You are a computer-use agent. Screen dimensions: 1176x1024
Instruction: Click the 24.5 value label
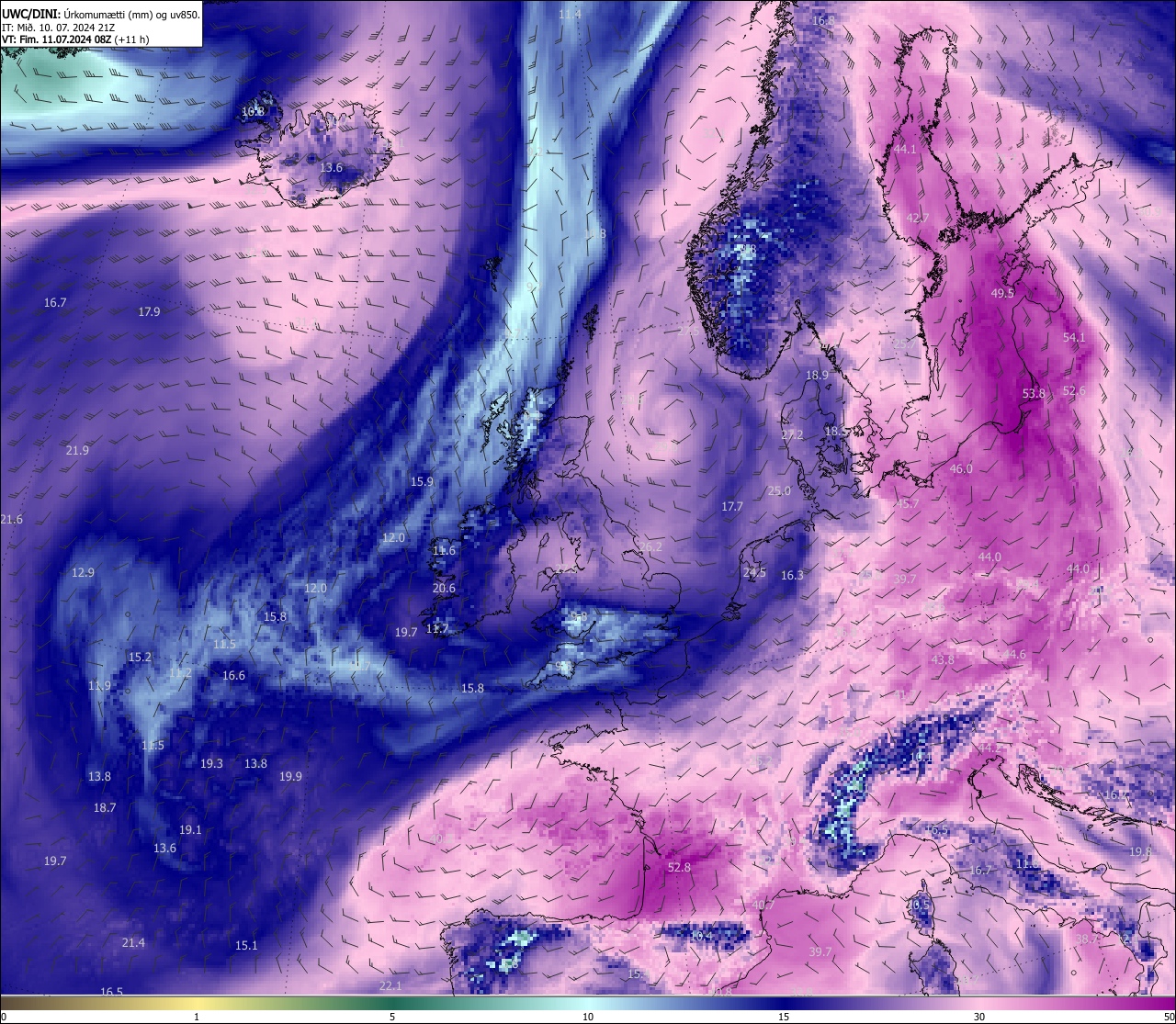coord(754,572)
